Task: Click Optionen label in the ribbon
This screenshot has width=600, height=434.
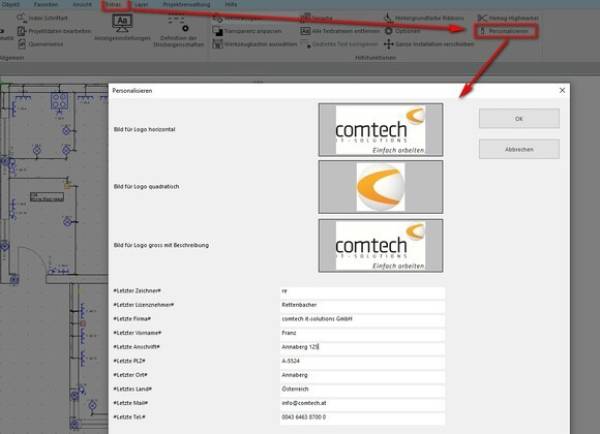Action: click(408, 31)
